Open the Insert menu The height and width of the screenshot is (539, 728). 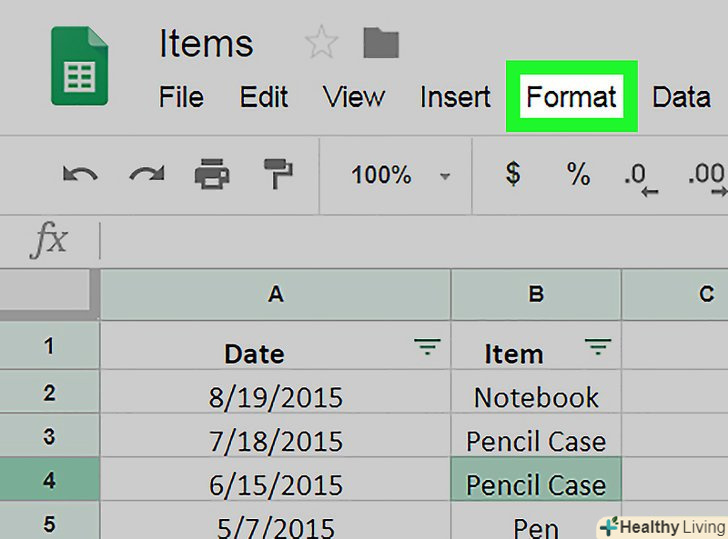point(455,97)
